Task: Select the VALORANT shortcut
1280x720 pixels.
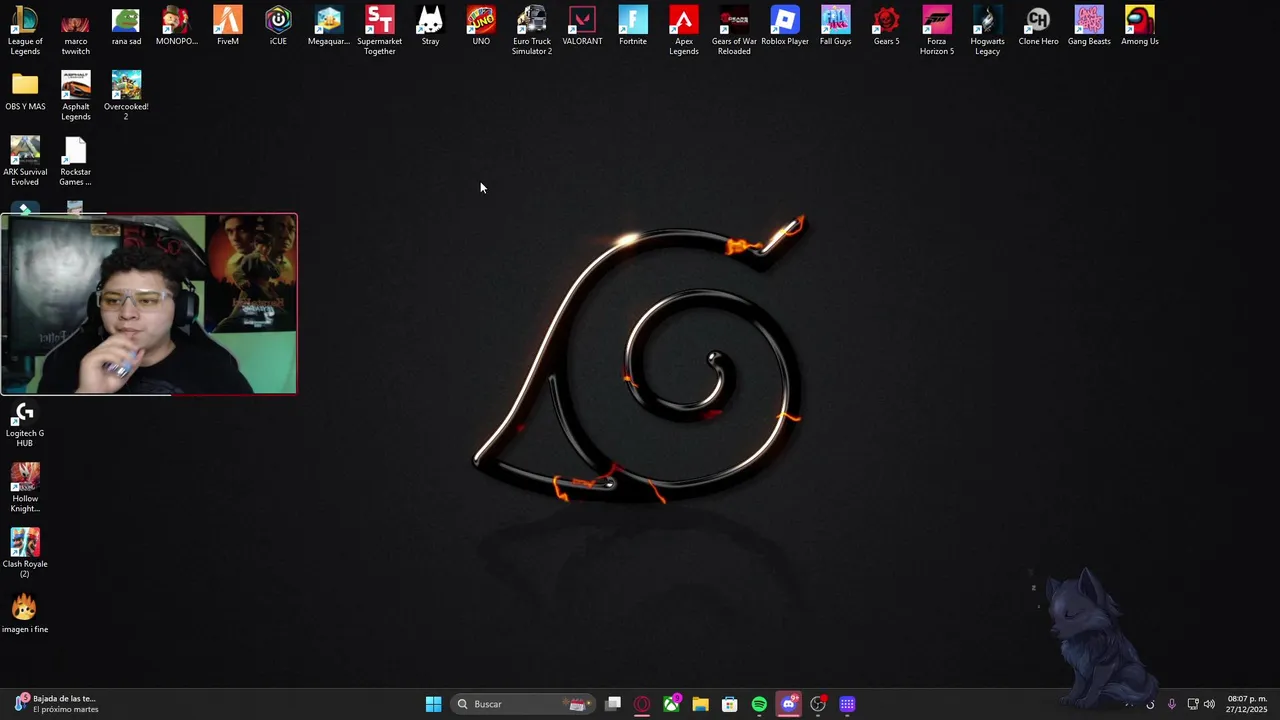Action: (x=582, y=27)
